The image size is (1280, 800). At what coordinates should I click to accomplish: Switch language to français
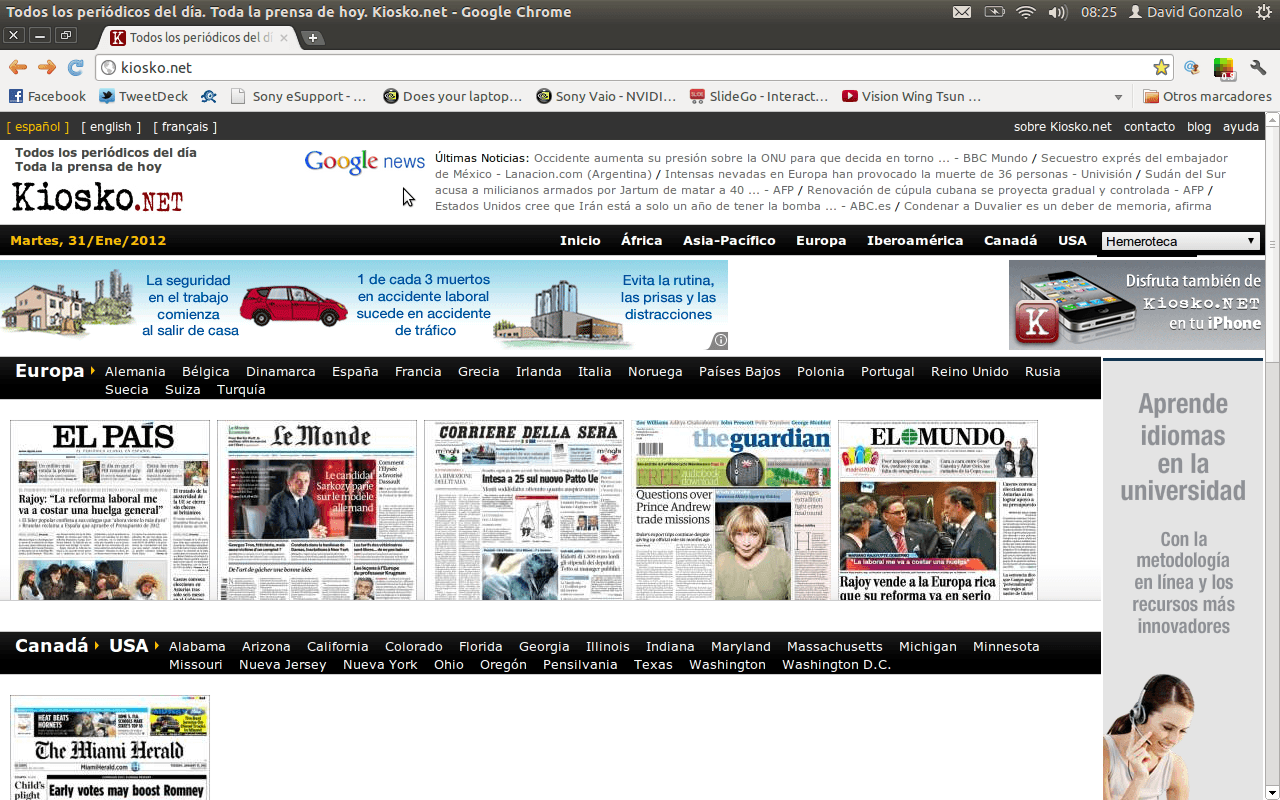click(x=185, y=127)
